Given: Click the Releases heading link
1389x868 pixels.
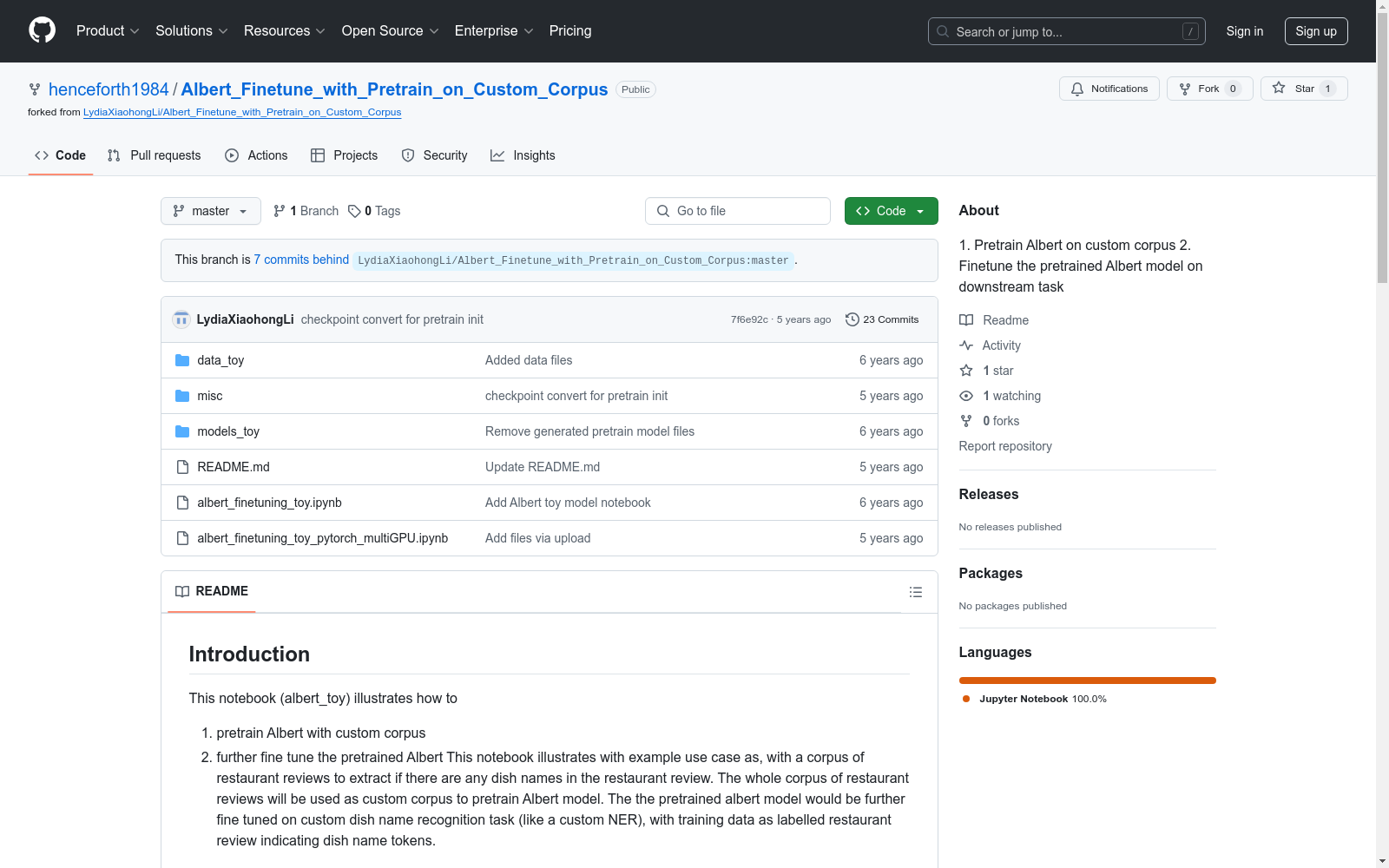Looking at the screenshot, I should click(989, 494).
